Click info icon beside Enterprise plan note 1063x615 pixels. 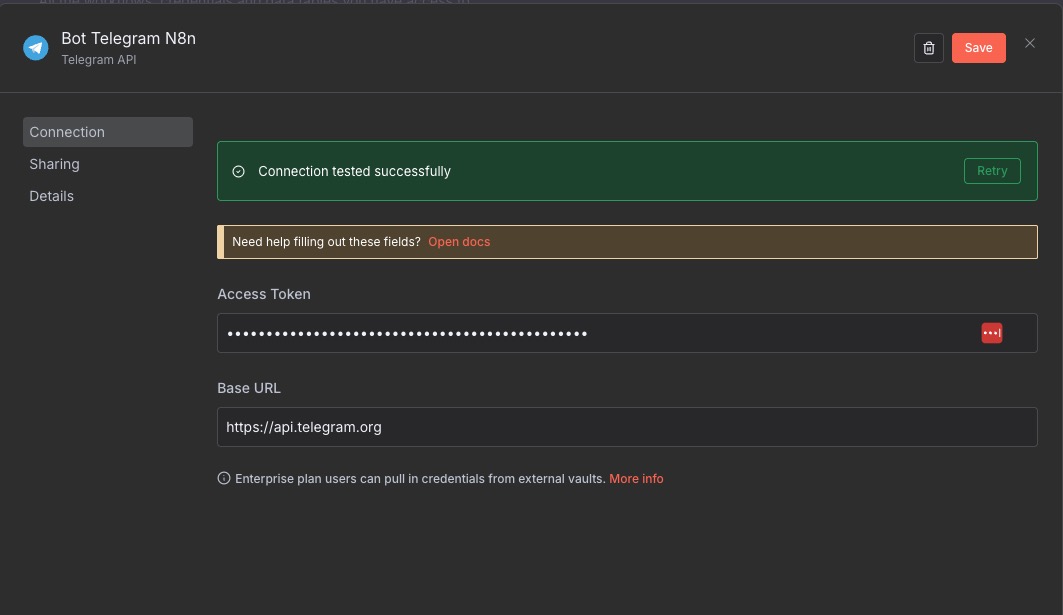click(224, 478)
